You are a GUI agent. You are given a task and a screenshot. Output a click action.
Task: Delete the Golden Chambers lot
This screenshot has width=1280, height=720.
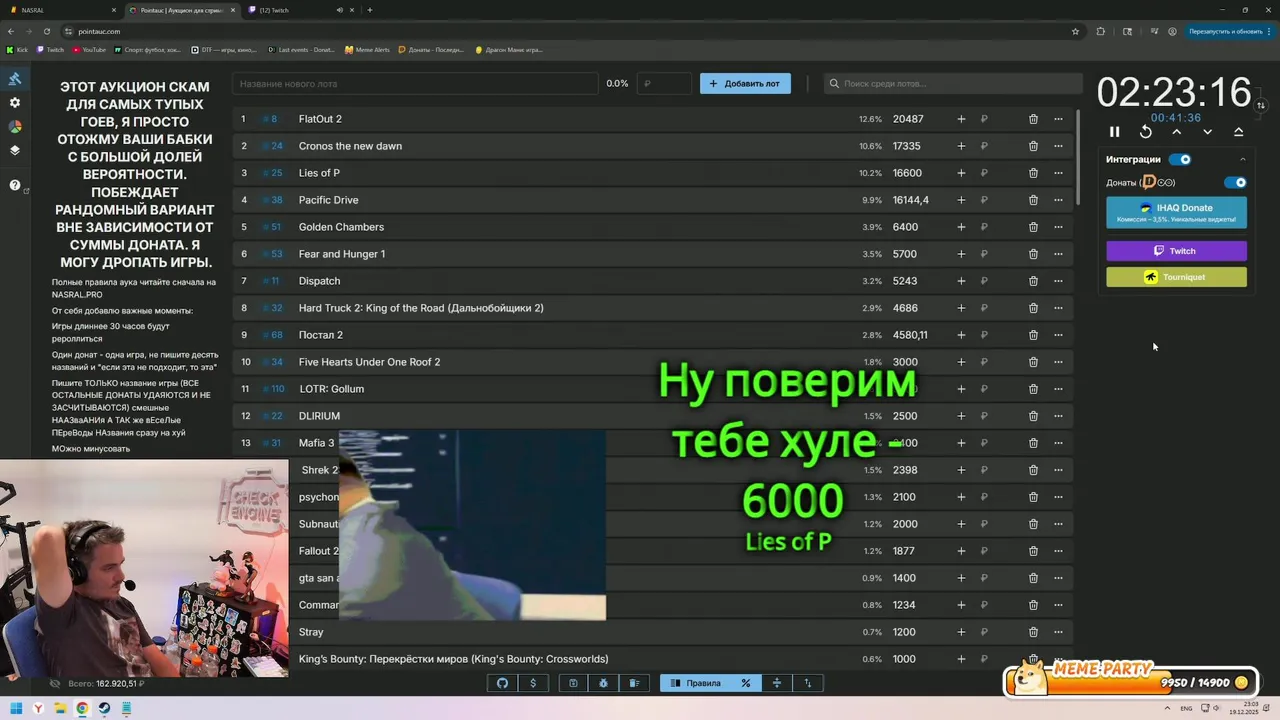(x=1033, y=227)
